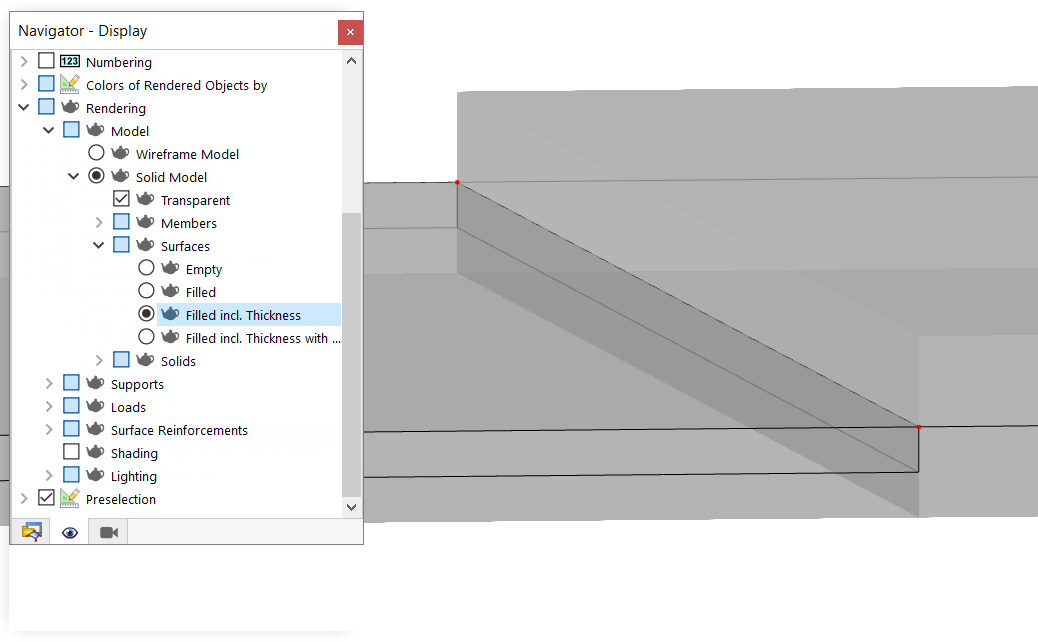This screenshot has height=642, width=1038.
Task: Click the teapot icon beside Surface Reinforcements
Action: click(x=95, y=430)
